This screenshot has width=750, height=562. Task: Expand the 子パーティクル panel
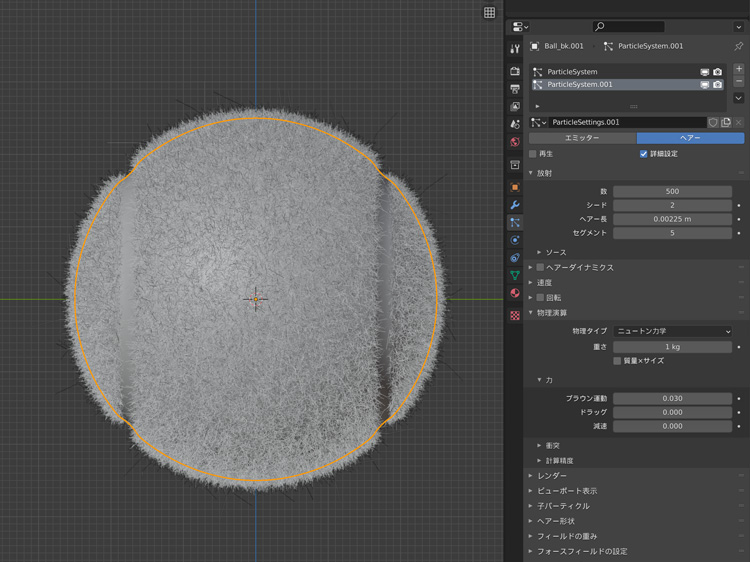pyautogui.click(x=564, y=506)
